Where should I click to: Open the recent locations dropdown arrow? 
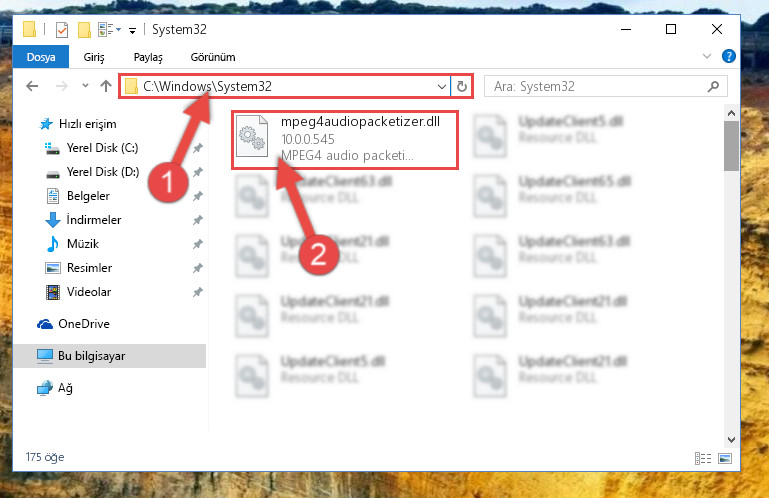85,86
